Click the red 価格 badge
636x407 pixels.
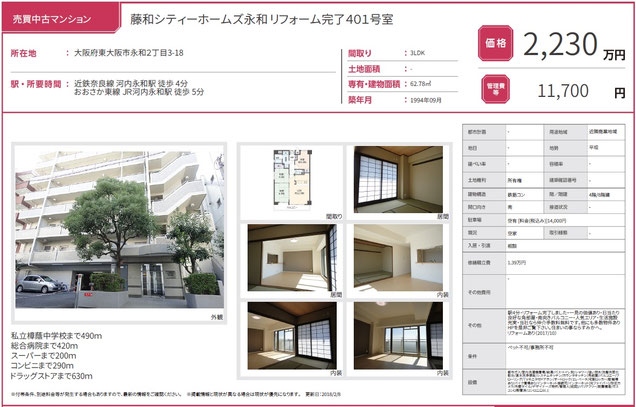pyautogui.click(x=496, y=43)
